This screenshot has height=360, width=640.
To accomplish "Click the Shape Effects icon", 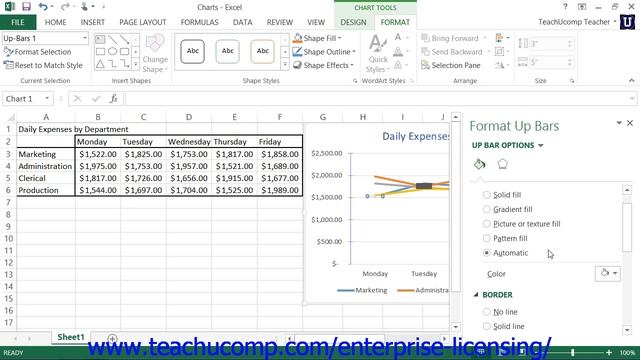I will [x=298, y=65].
